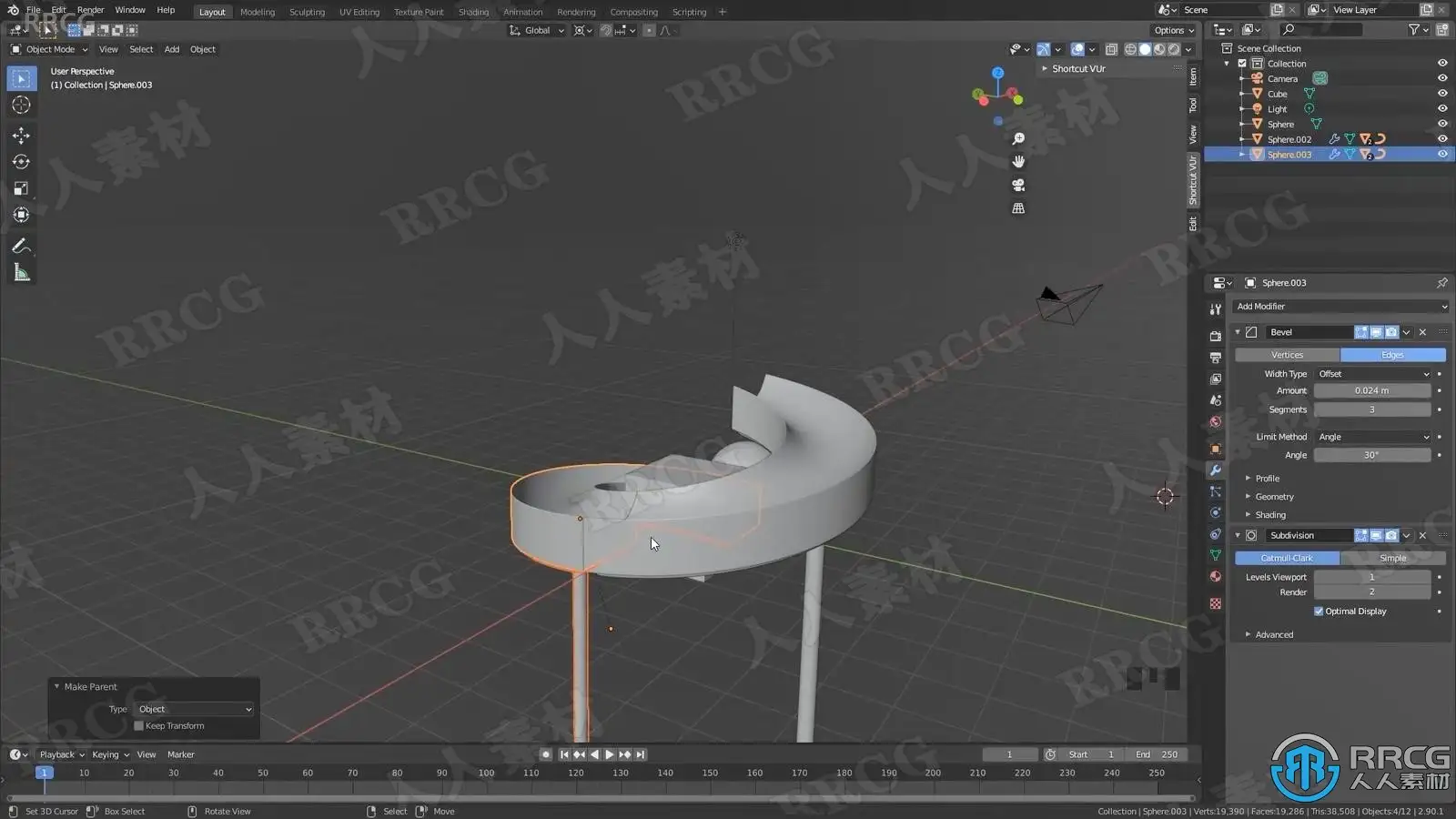1456x819 pixels.
Task: Open the timeline Playback menu
Action: tap(61, 754)
